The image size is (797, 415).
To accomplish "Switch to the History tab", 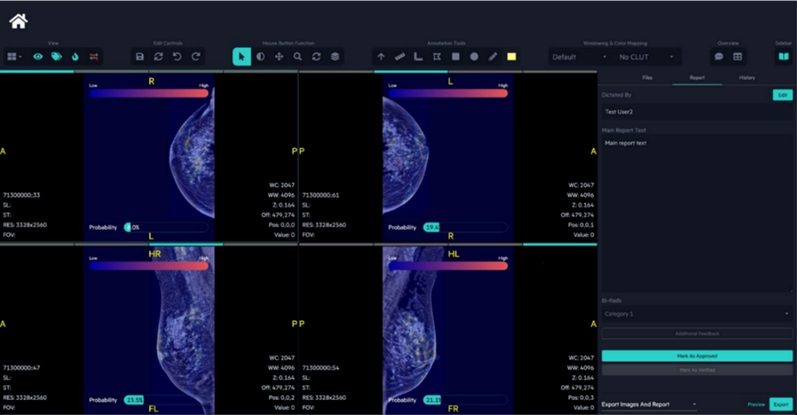I will click(x=747, y=77).
